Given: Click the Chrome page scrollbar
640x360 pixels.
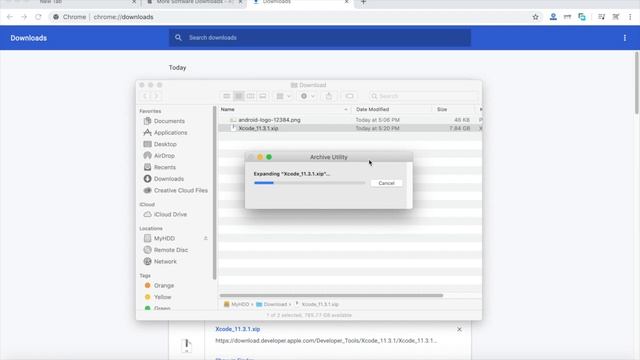Looking at the screenshot, I should (637, 84).
